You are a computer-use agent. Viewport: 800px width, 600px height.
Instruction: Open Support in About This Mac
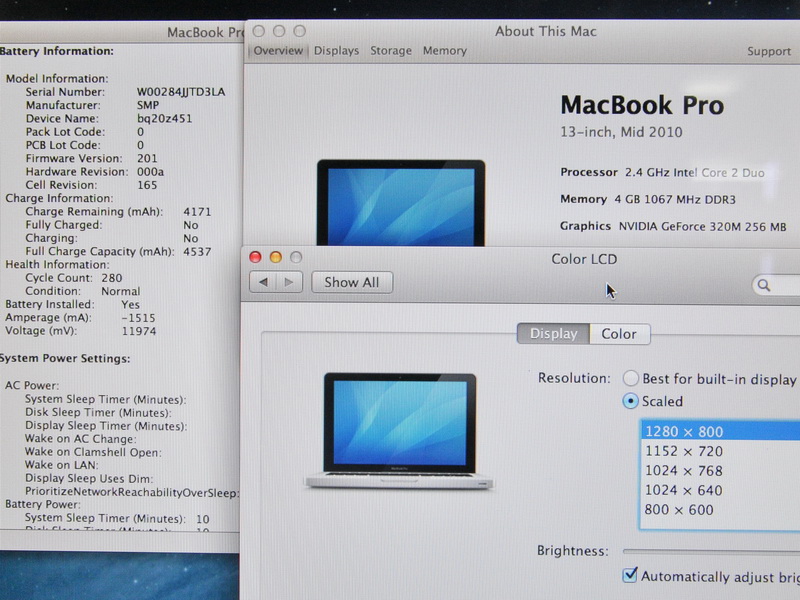pos(769,51)
